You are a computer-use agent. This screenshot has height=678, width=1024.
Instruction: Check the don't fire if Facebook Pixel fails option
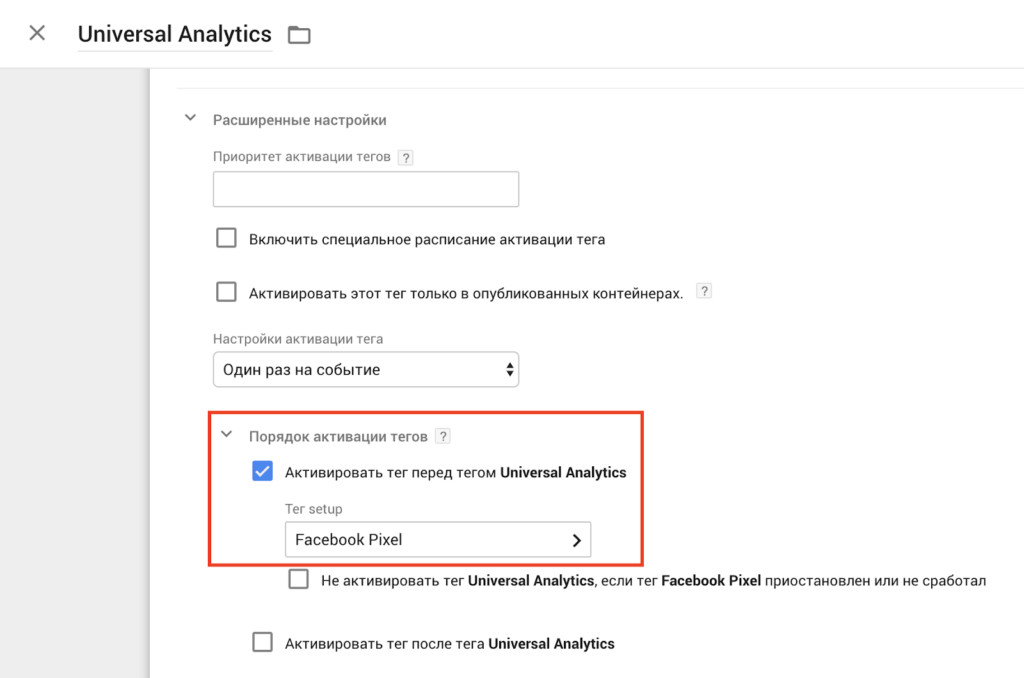click(x=298, y=579)
